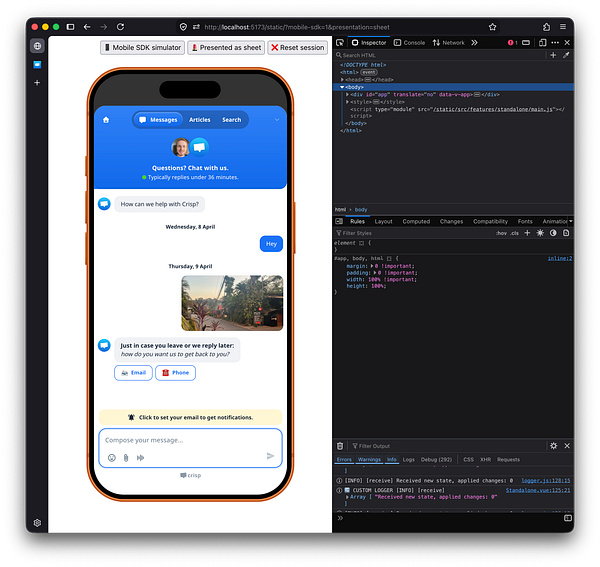Screen dimensions: 600x567
Task: Clear console output with trash icon
Action: click(340, 446)
